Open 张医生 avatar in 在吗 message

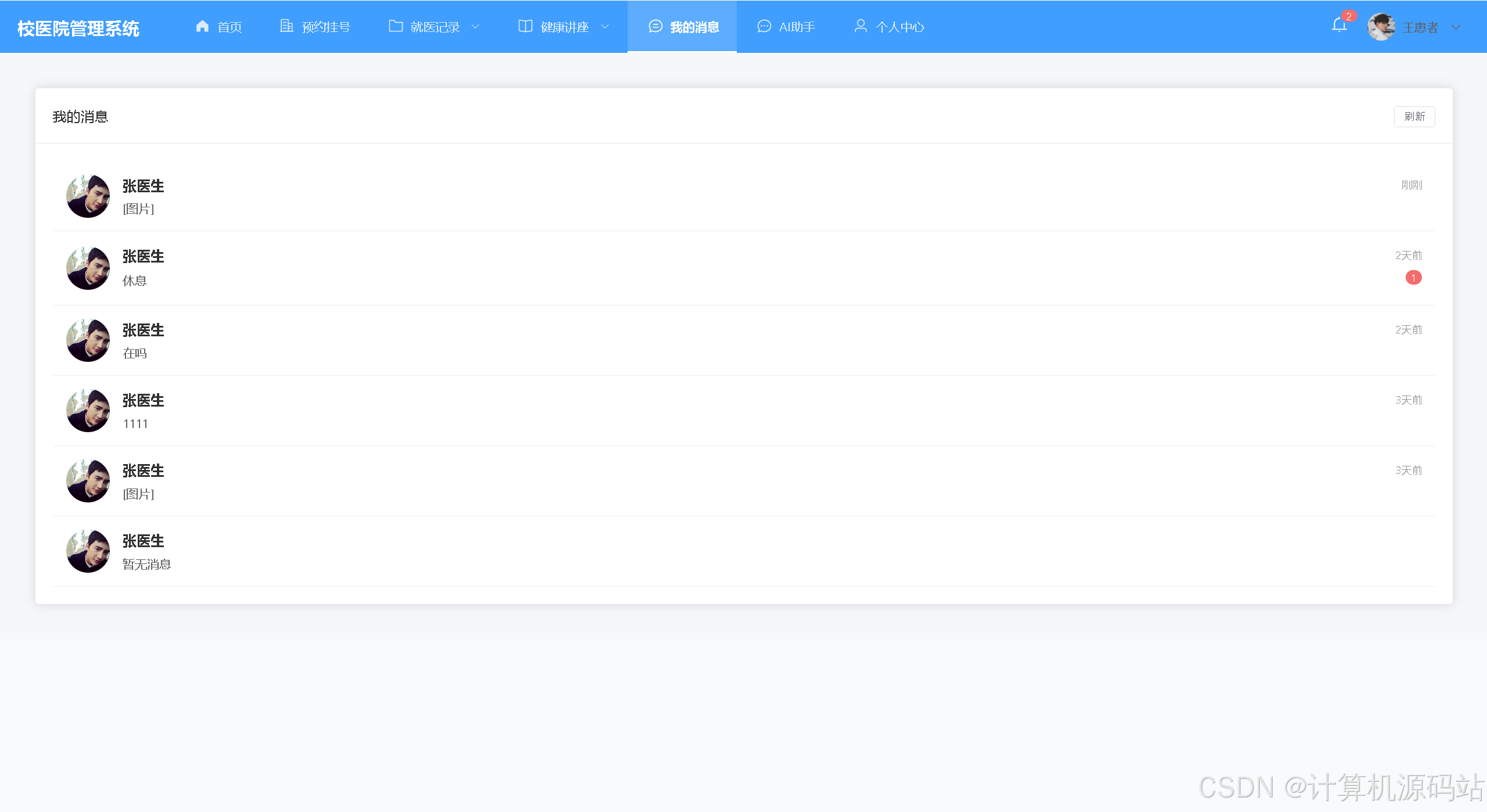click(88, 340)
